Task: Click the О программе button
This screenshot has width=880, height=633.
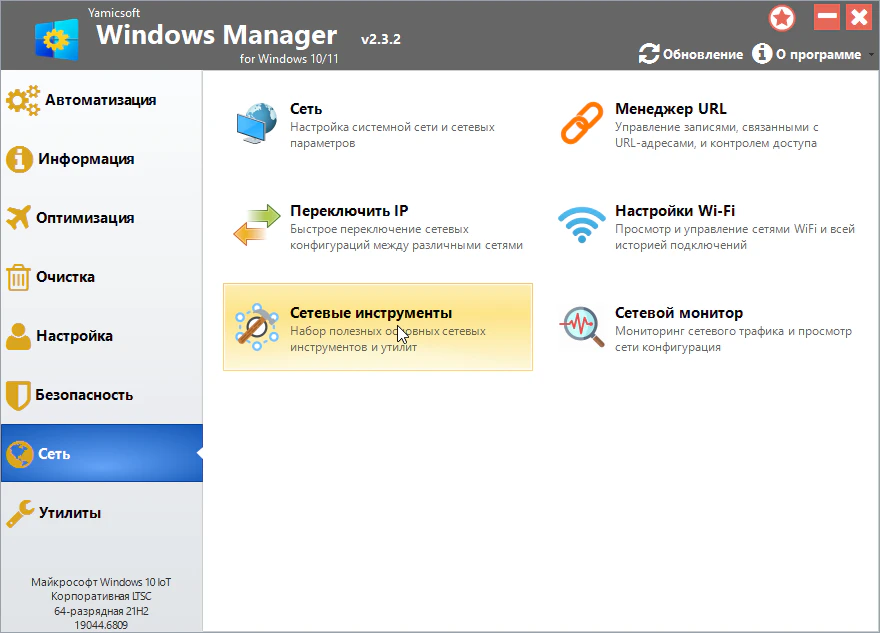Action: [808, 54]
